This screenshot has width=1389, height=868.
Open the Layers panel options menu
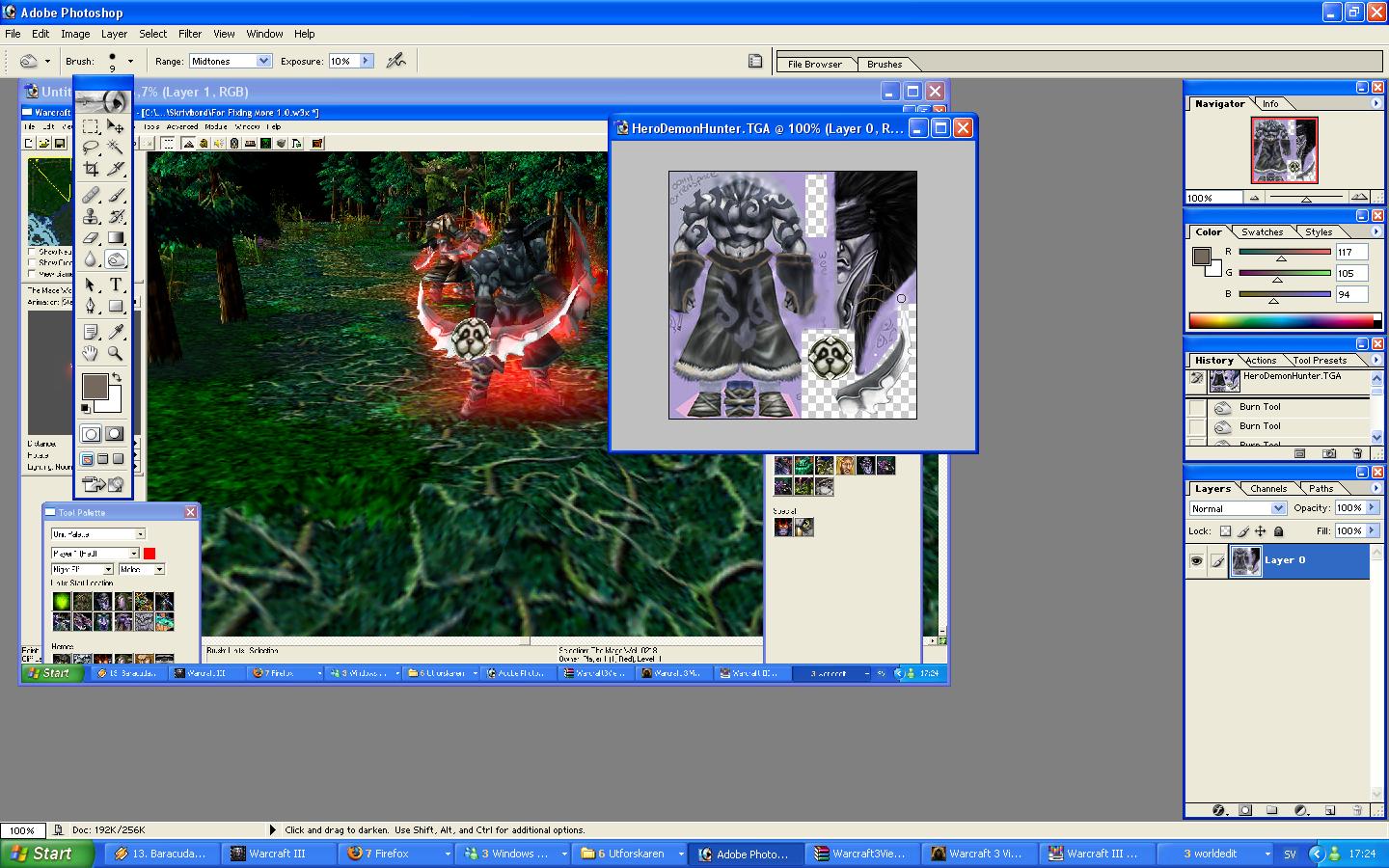1376,488
